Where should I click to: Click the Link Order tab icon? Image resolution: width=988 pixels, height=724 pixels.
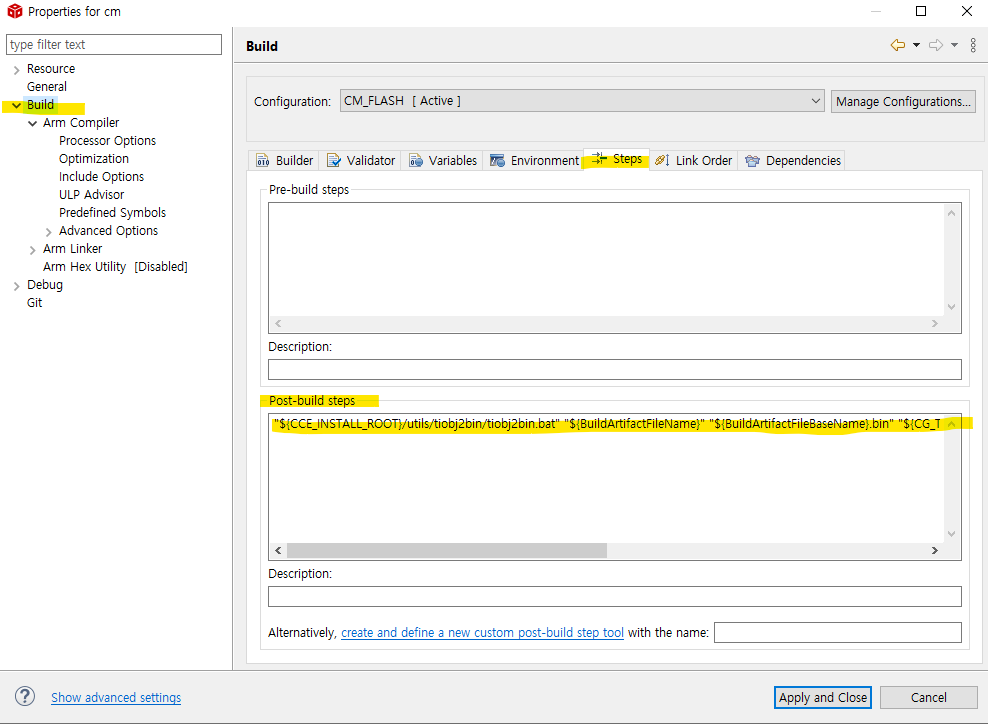(662, 161)
